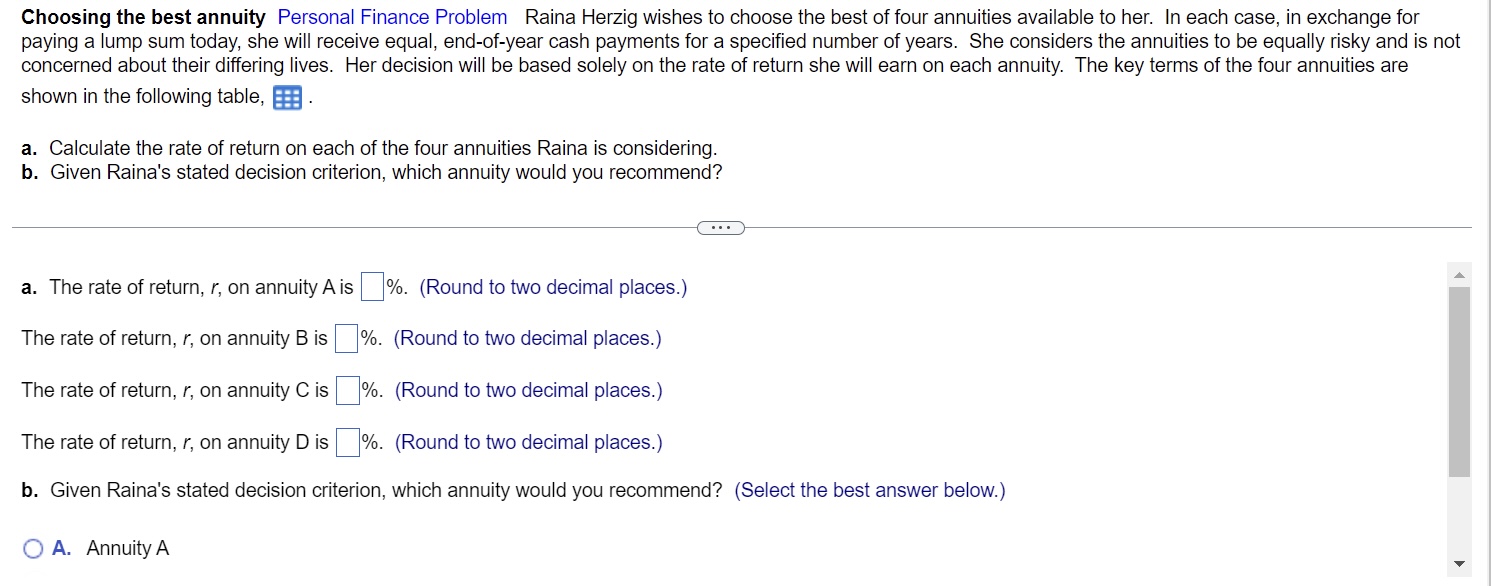Click the annuity B rate input box

point(345,338)
